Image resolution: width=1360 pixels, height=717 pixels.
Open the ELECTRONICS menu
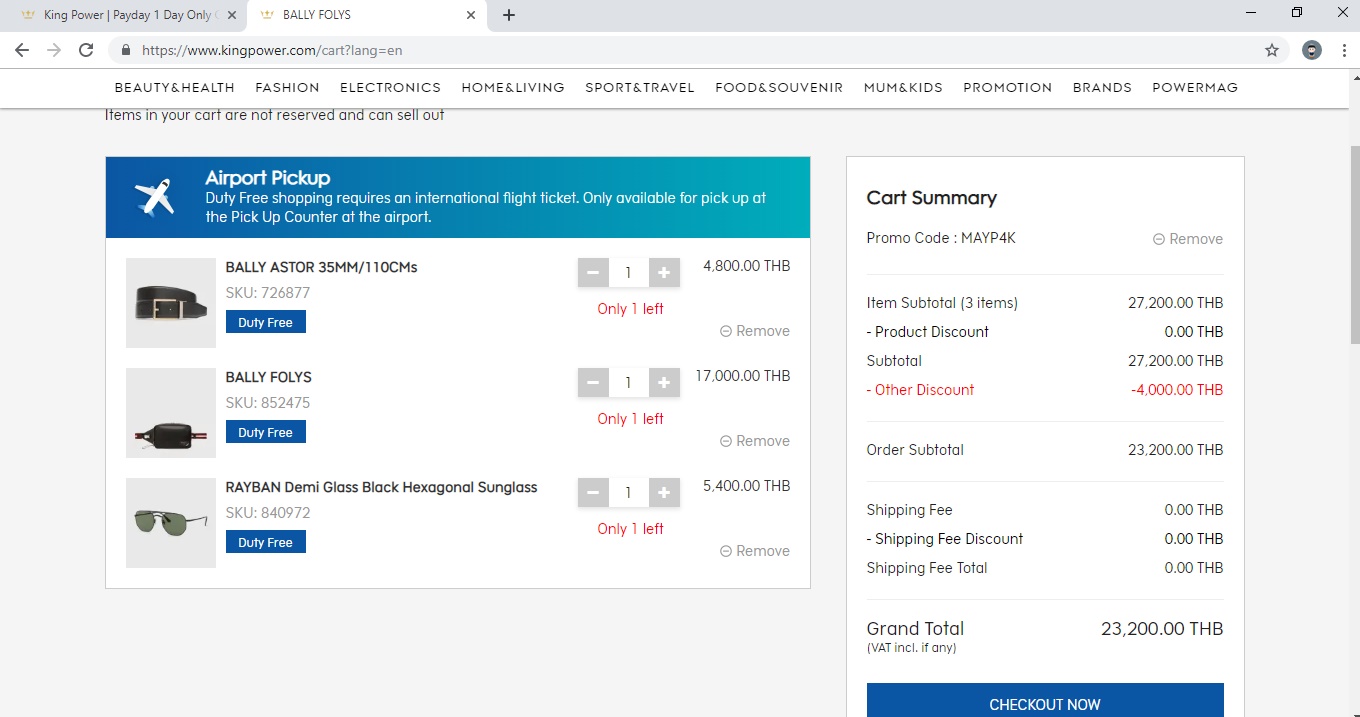click(390, 87)
